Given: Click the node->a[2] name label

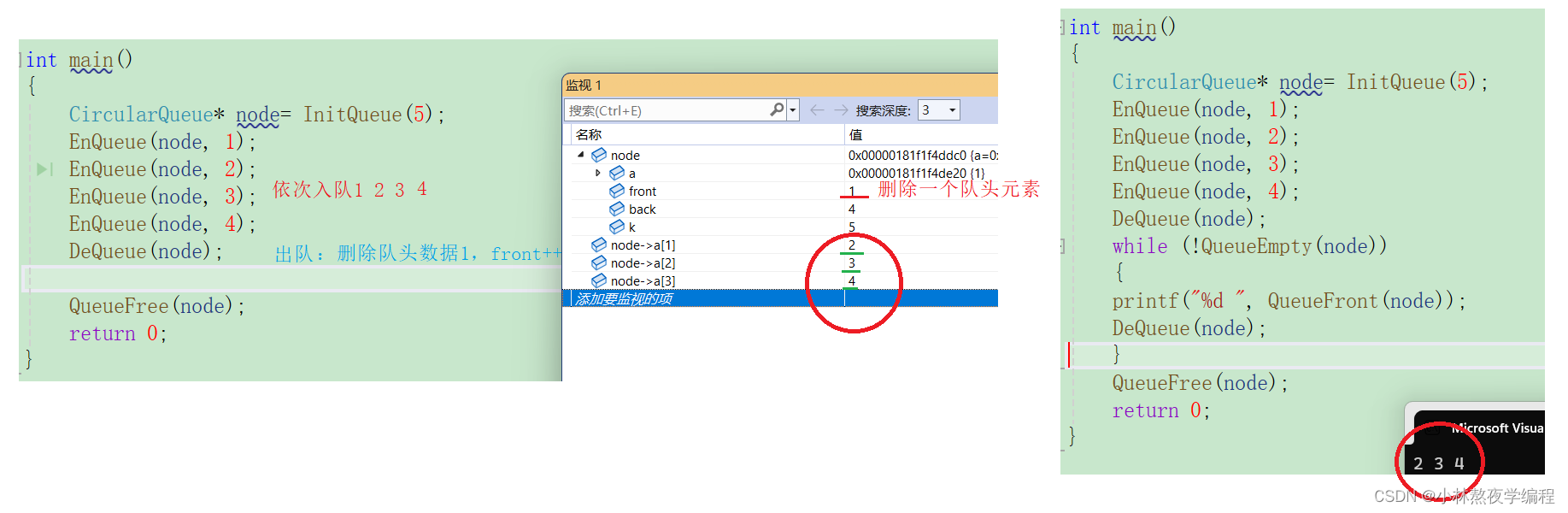Looking at the screenshot, I should tap(643, 262).
